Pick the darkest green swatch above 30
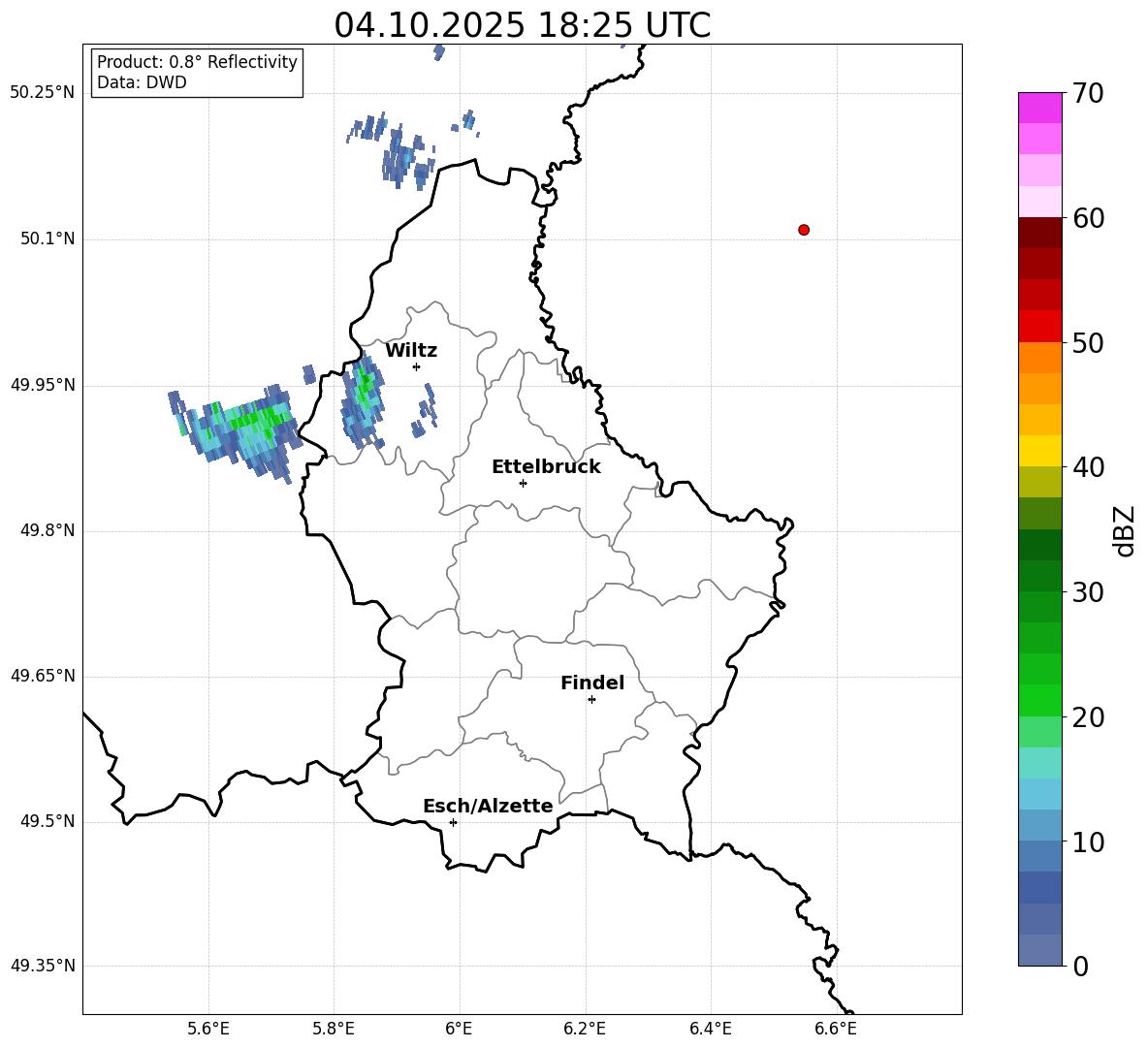The image size is (1148, 1048). click(1040, 545)
